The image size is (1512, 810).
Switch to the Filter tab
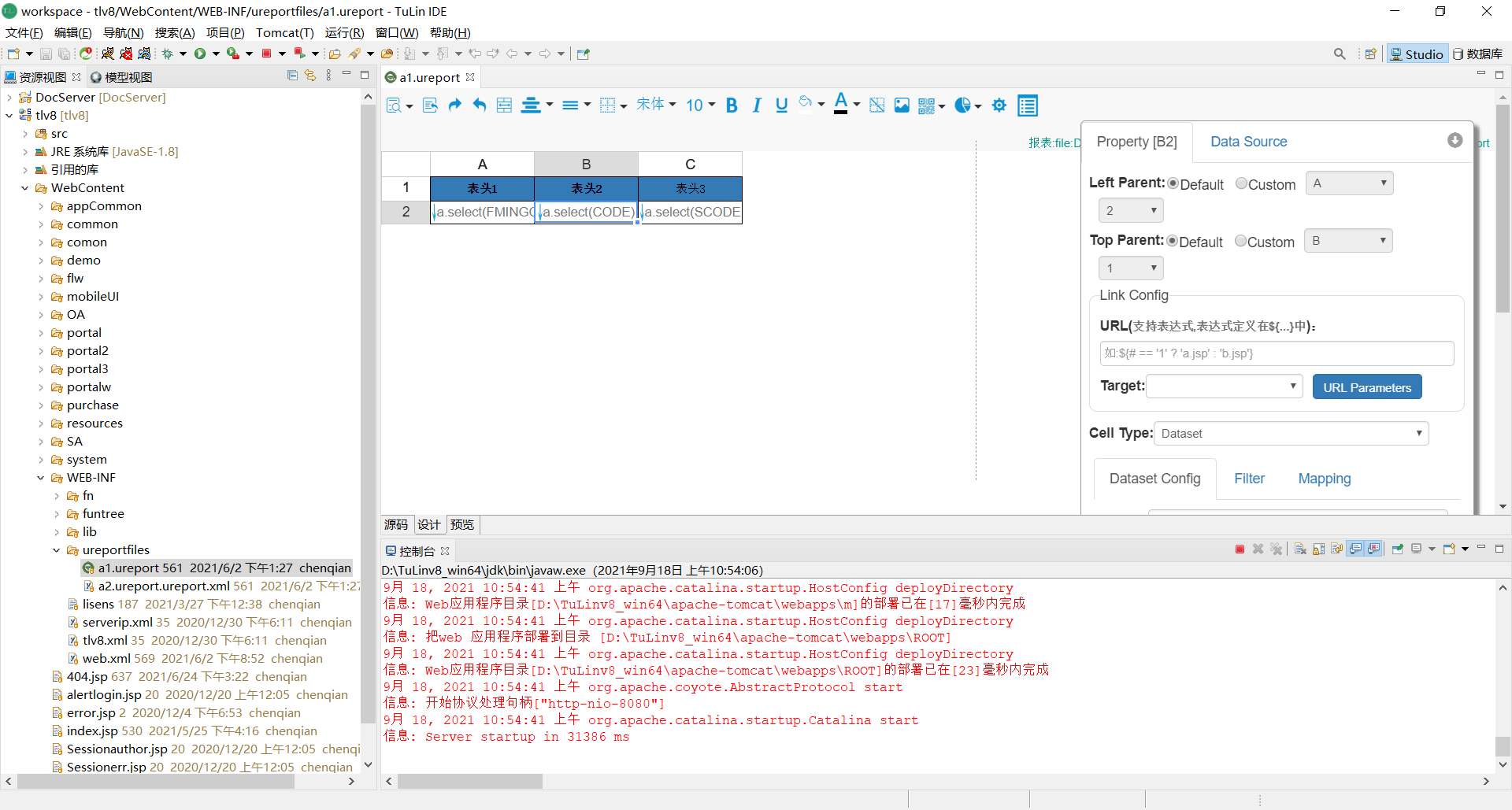click(1249, 479)
